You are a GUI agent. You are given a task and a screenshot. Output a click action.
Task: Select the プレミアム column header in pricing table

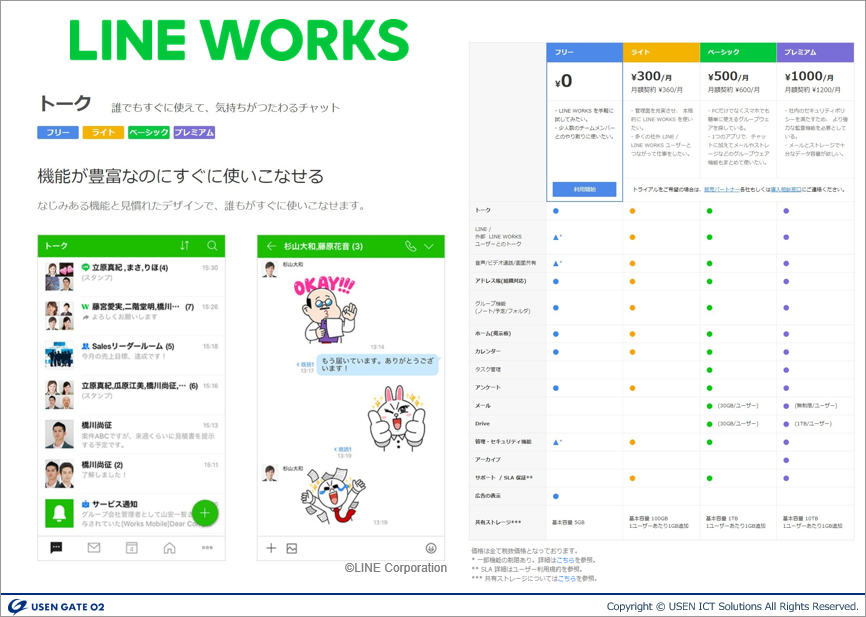click(x=815, y=52)
